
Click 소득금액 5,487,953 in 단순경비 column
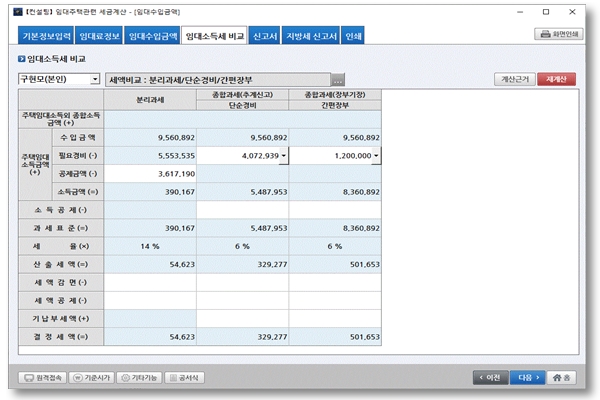tap(243, 192)
